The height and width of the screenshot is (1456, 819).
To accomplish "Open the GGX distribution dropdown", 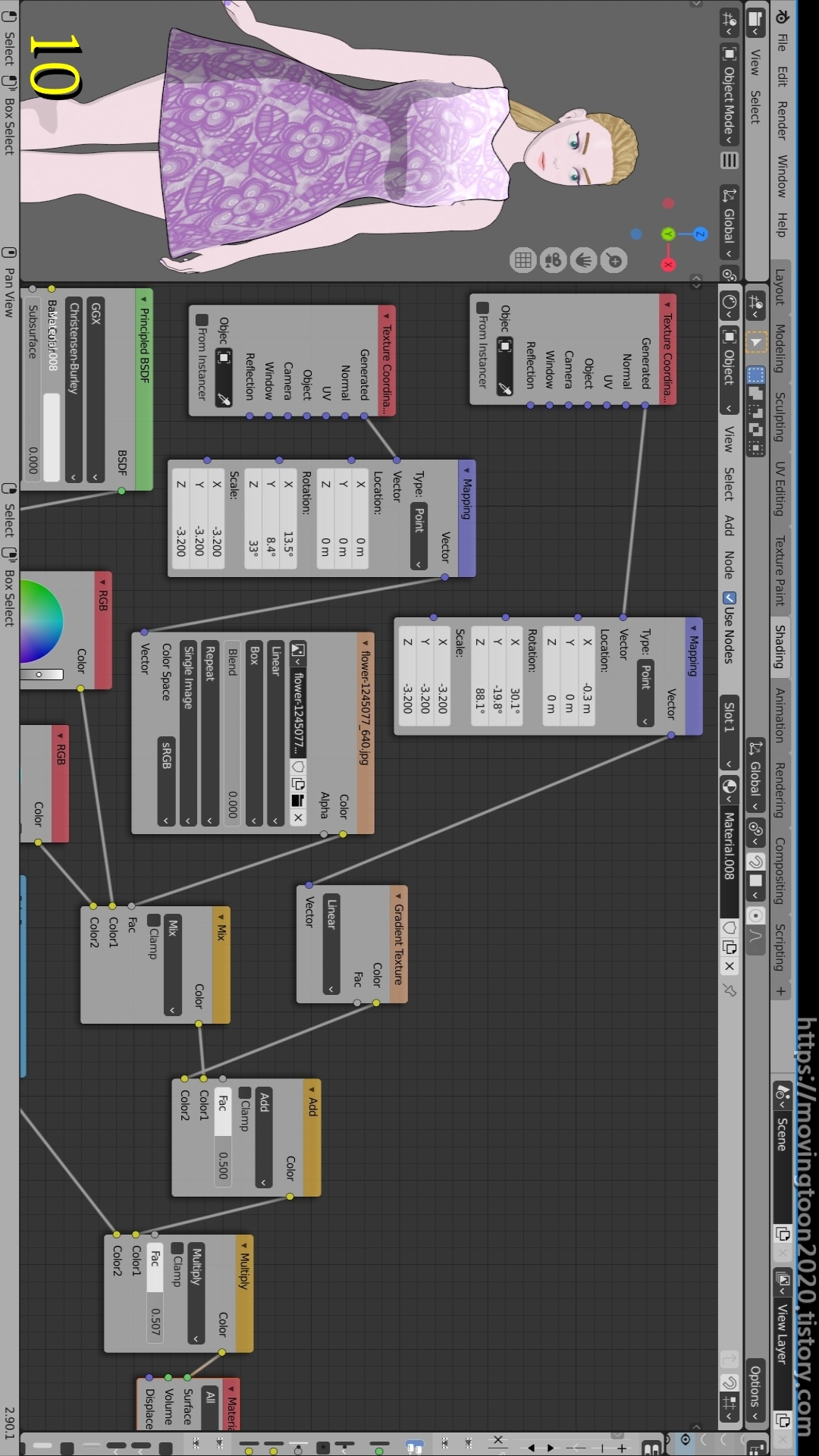I will coord(95,391).
